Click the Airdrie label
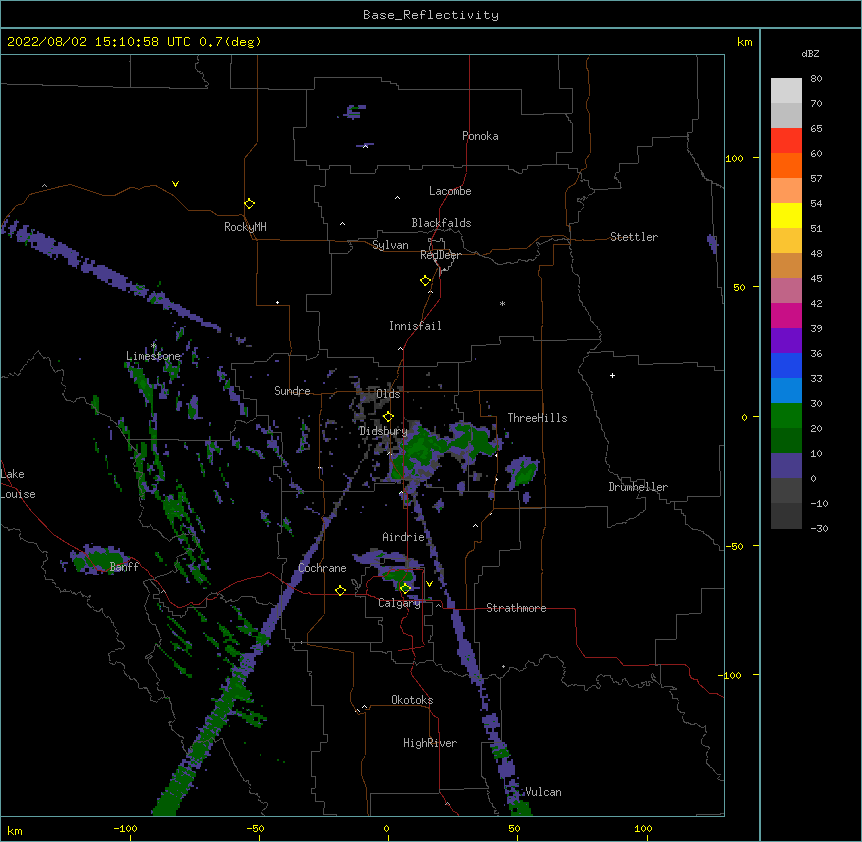Viewport: 862px width, 842px height. 404,537
